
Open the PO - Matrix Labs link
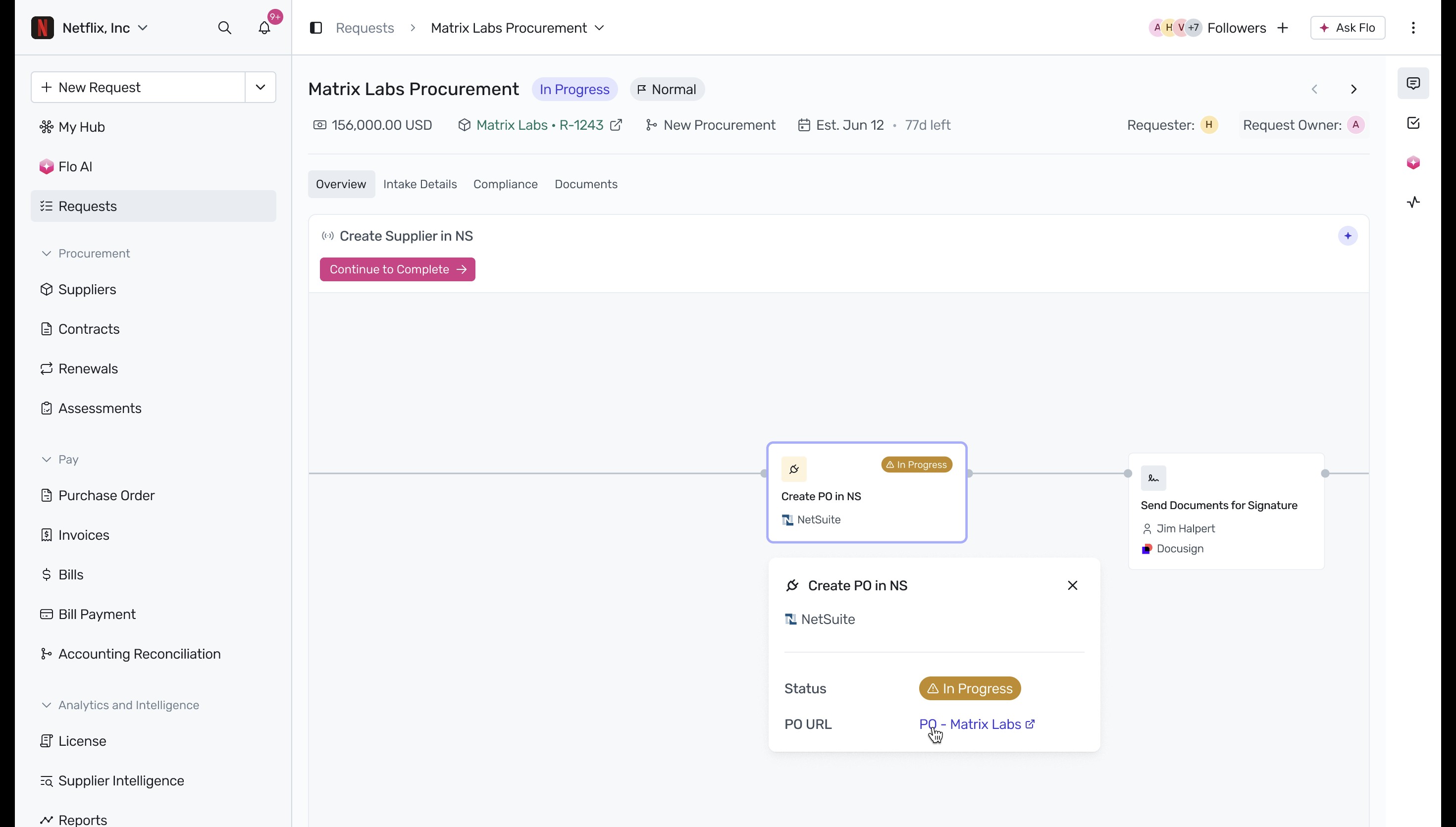976,724
